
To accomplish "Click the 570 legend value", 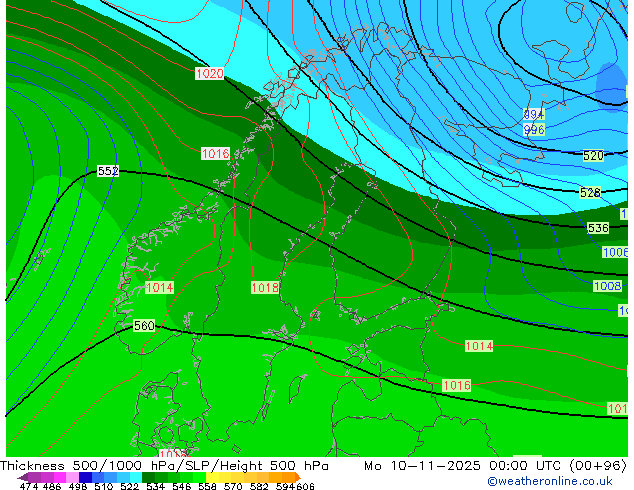I will [x=233, y=486].
